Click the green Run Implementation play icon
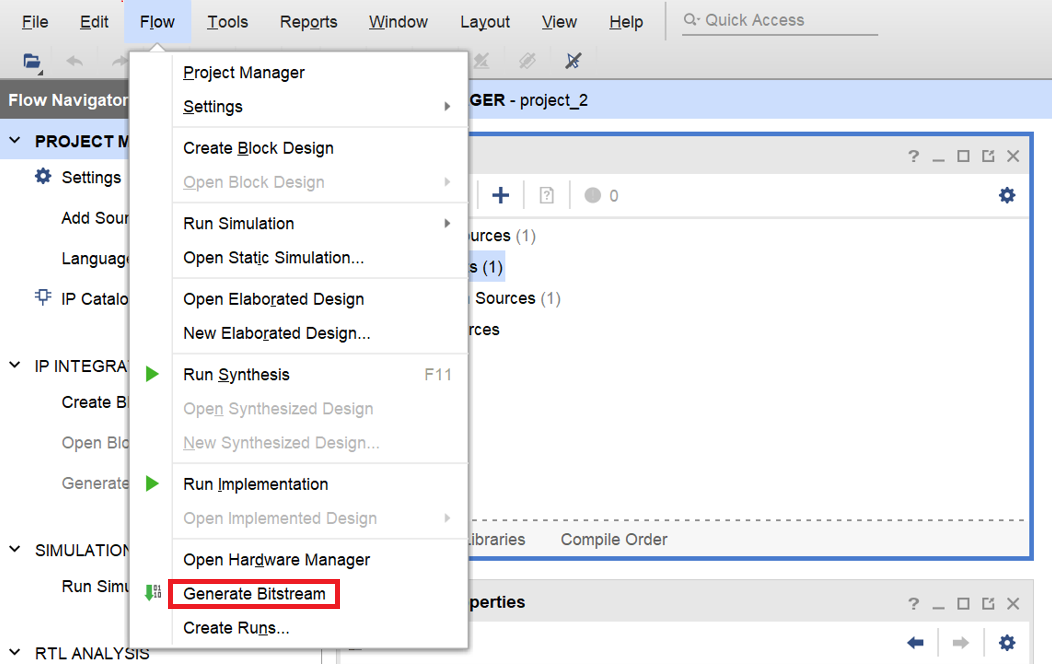 point(152,484)
